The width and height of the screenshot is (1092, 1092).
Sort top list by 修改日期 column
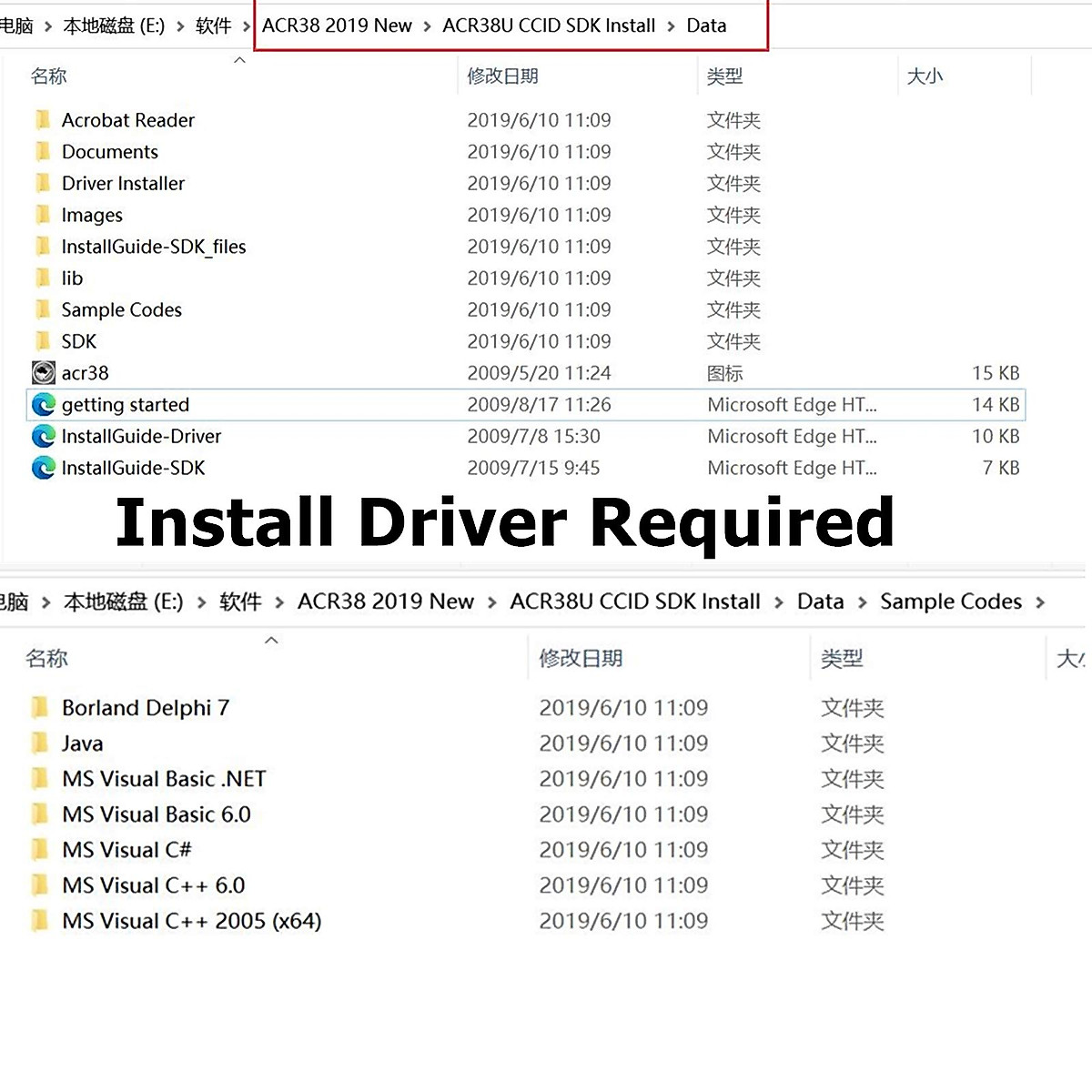502,76
